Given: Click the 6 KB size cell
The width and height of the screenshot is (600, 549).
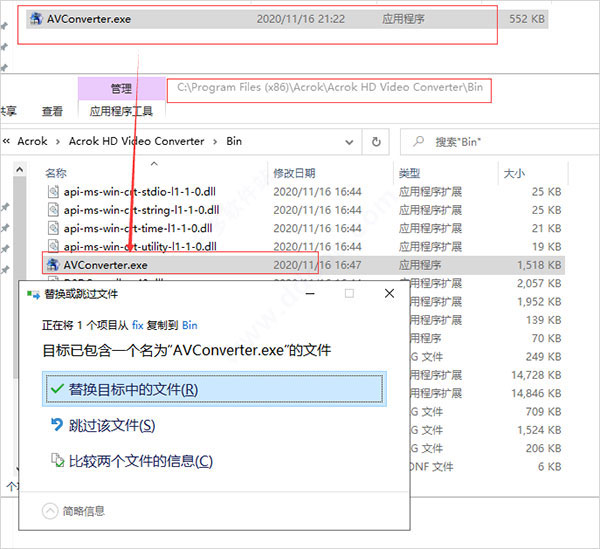Looking at the screenshot, I should pos(550,467).
